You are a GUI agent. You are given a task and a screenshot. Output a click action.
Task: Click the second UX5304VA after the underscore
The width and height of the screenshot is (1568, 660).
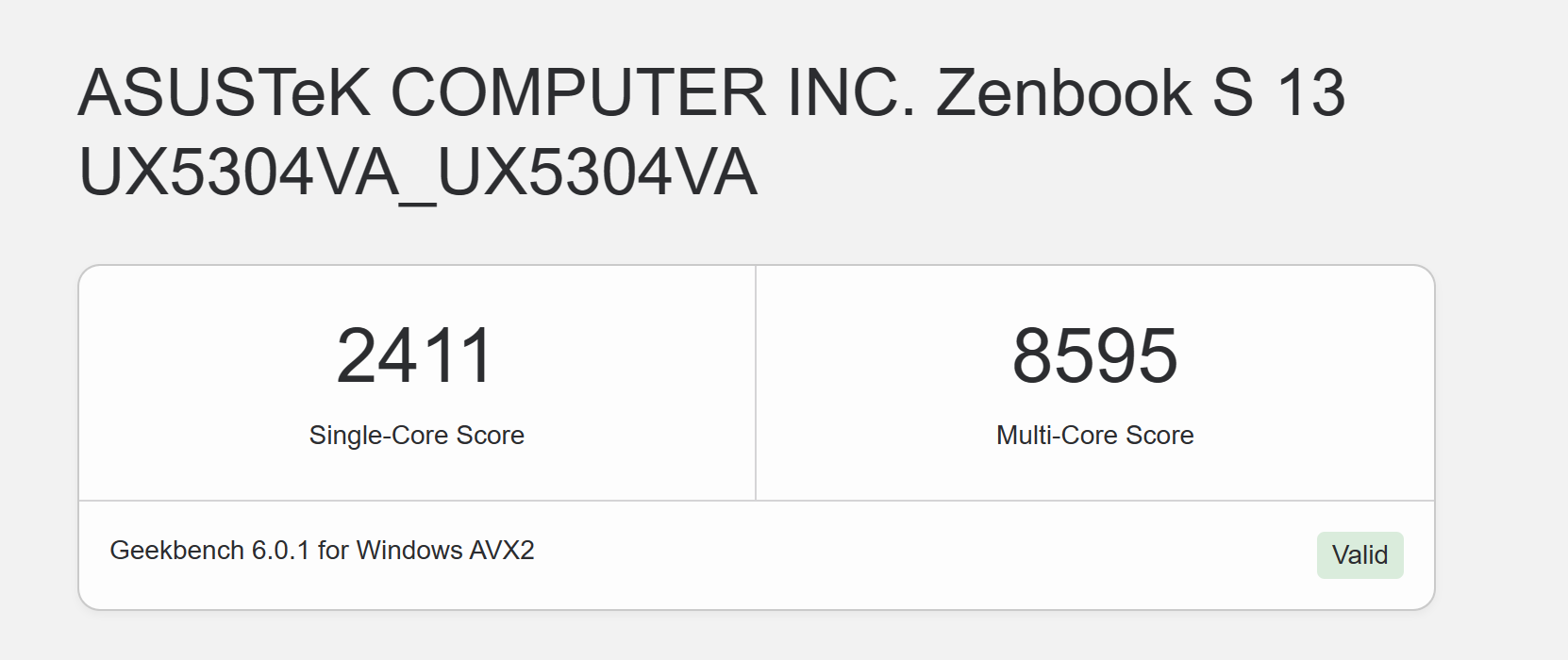pyautogui.click(x=598, y=172)
